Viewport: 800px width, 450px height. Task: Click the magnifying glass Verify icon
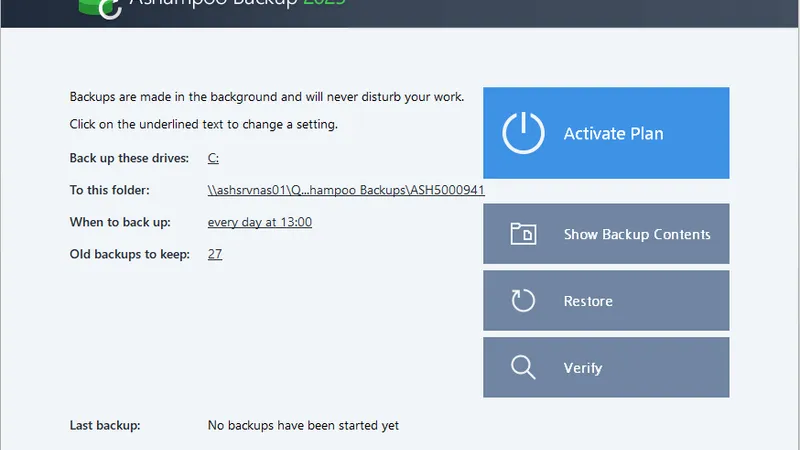pos(523,367)
